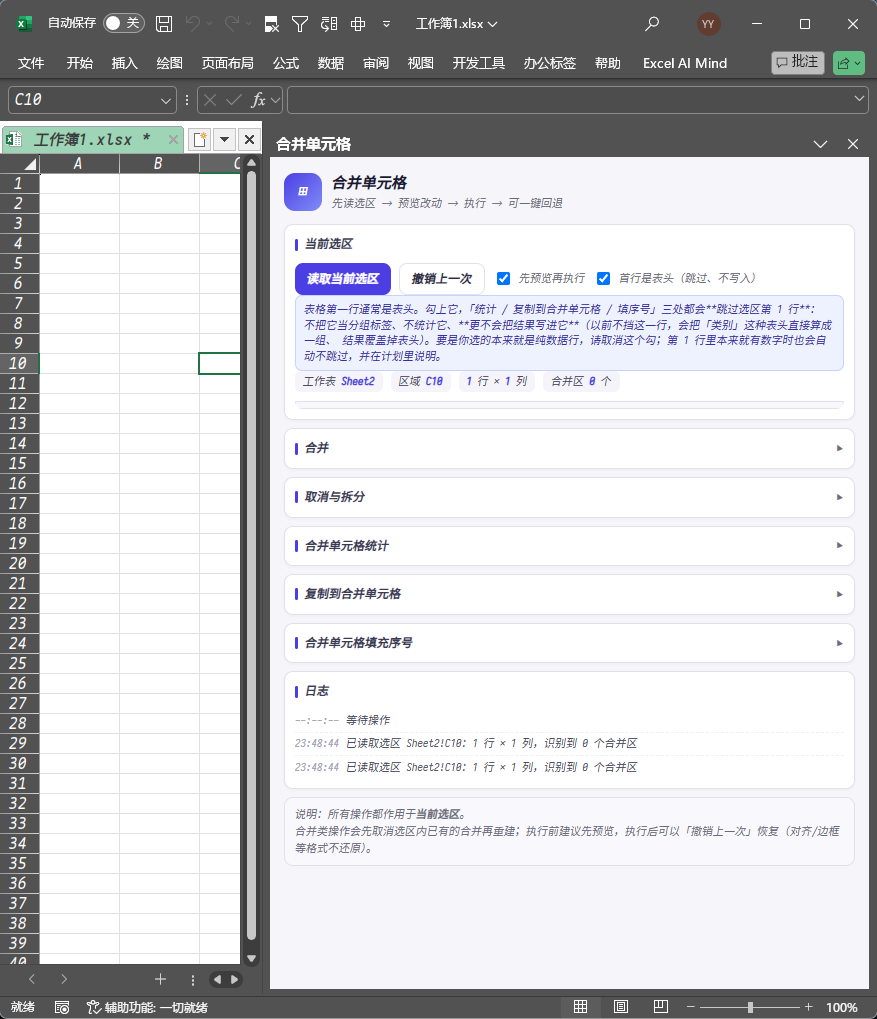
Task: Click the new document icon beside workbook tab
Action: pyautogui.click(x=200, y=140)
